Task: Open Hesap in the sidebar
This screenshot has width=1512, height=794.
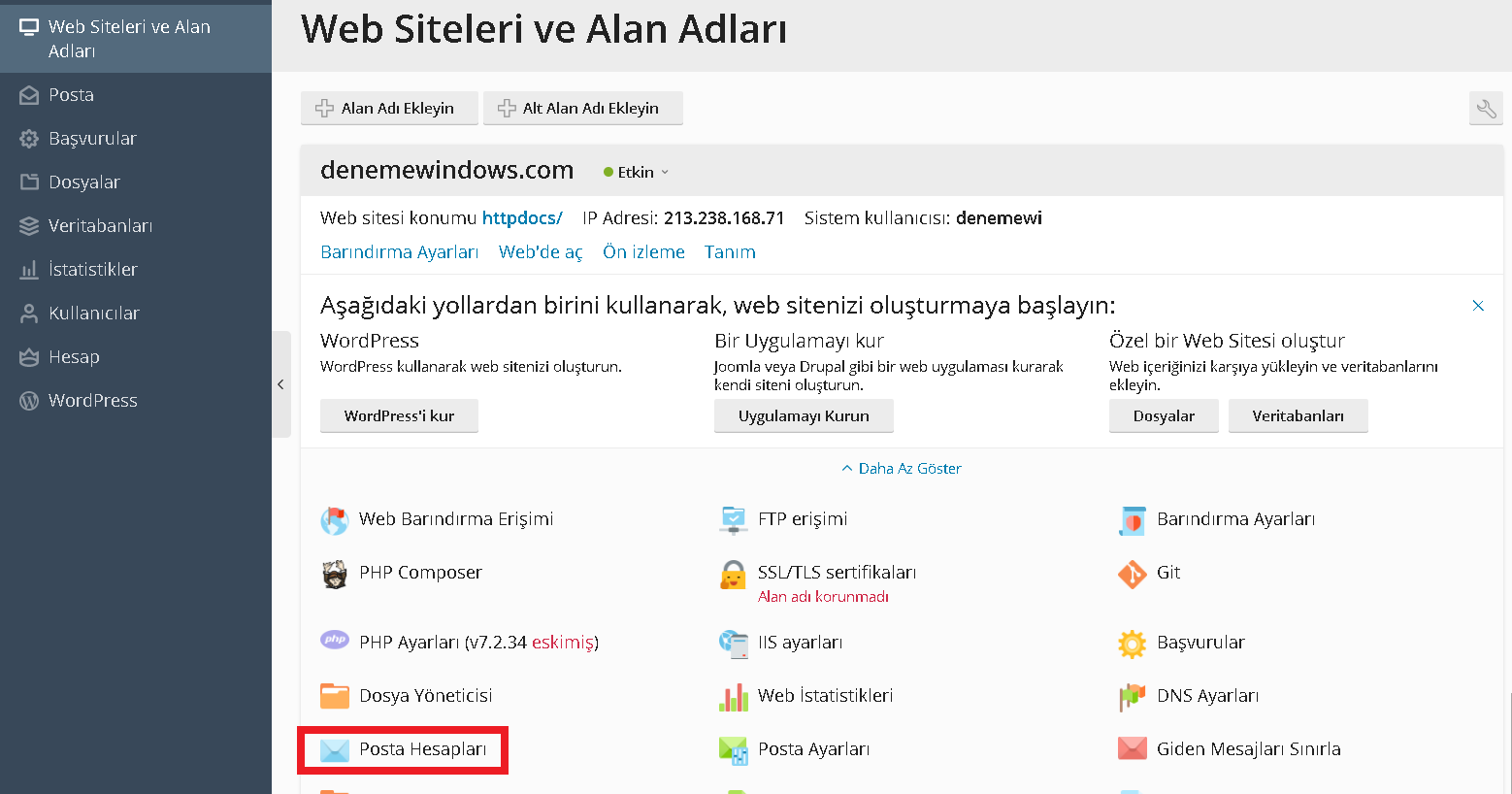Action: [x=136, y=357]
